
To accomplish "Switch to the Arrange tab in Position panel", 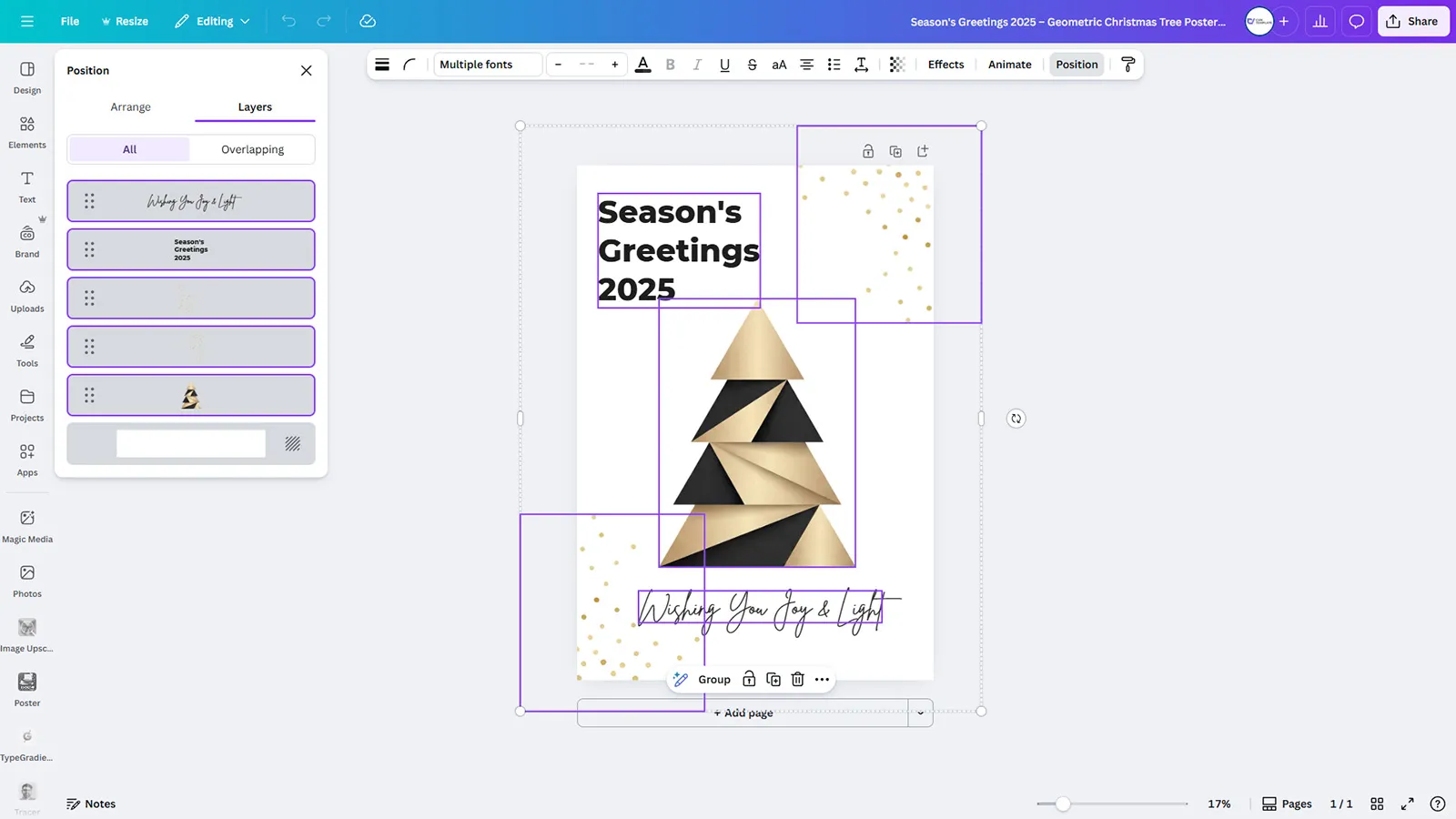I will tap(130, 106).
